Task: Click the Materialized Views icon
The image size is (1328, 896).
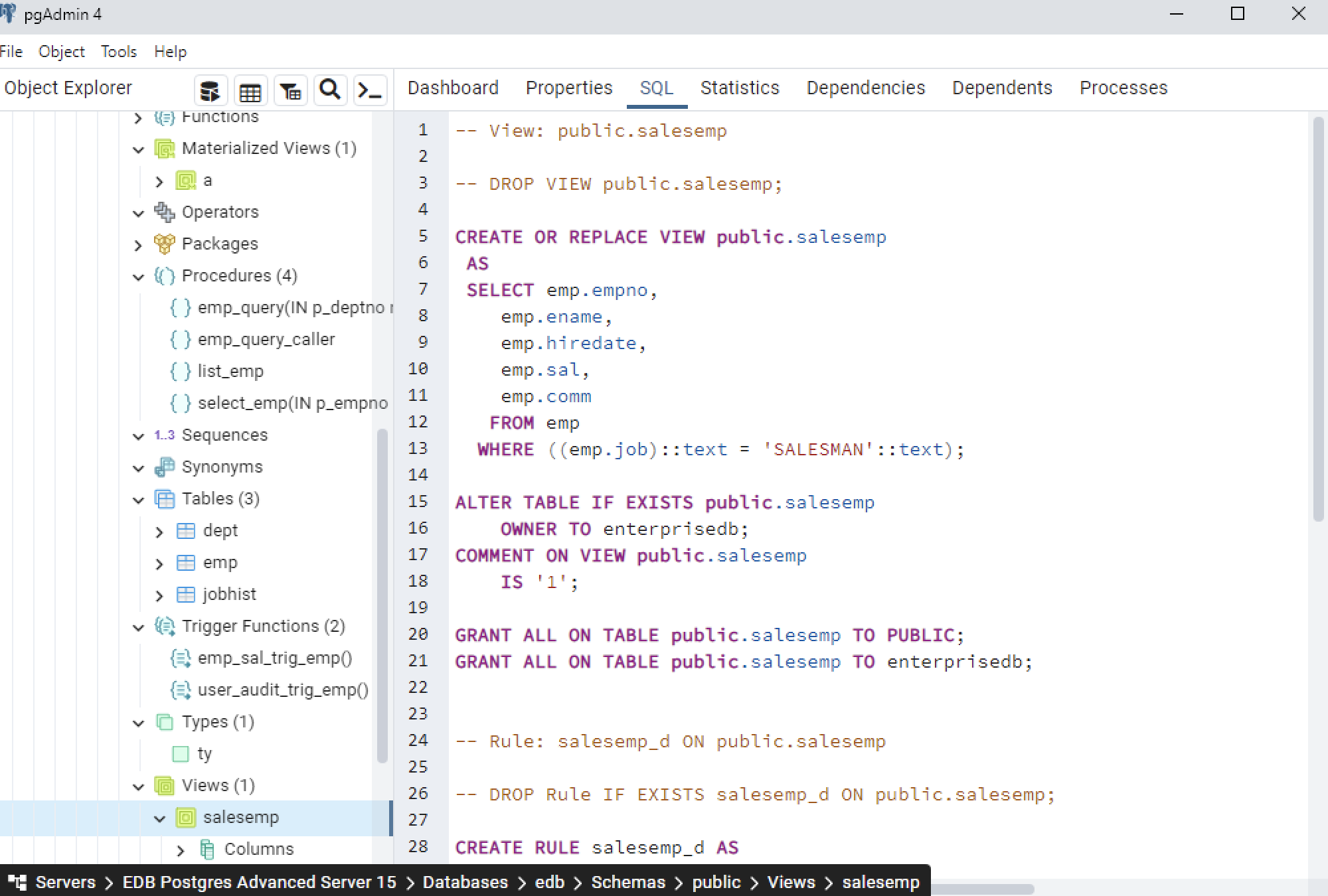Action: point(165,149)
